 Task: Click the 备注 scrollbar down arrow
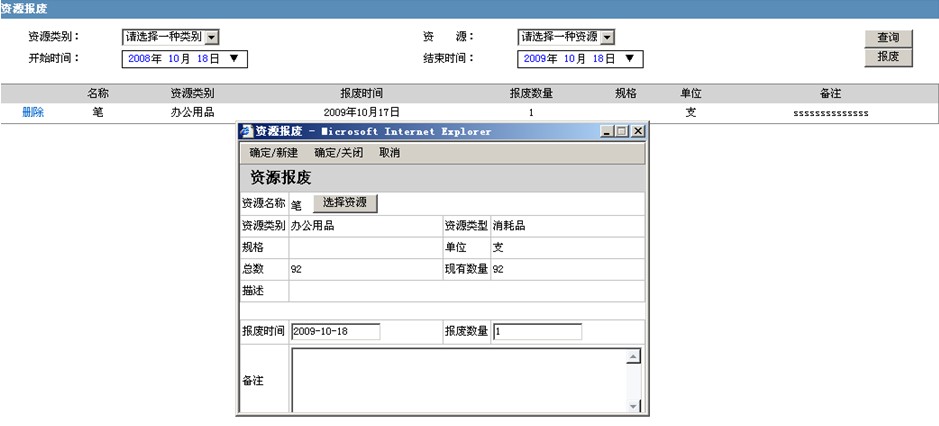pyautogui.click(x=633, y=405)
